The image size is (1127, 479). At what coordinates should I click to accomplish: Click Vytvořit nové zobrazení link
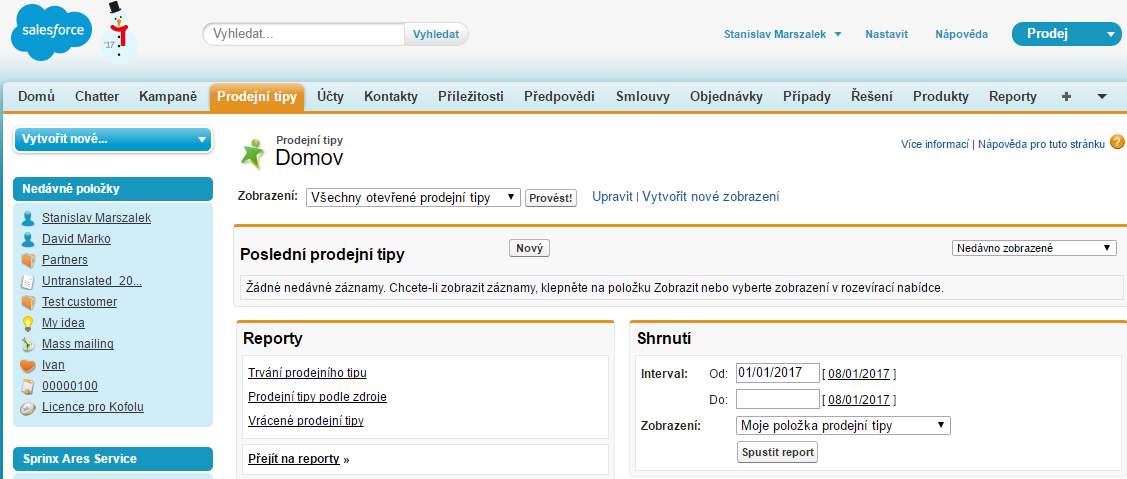click(x=711, y=196)
